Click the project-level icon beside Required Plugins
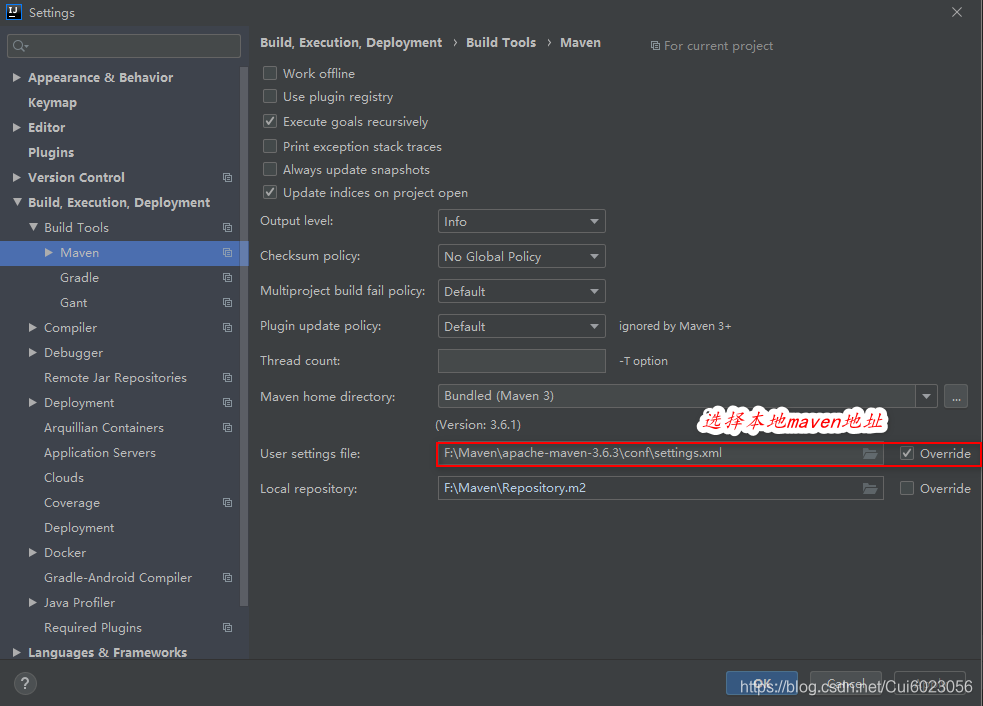This screenshot has width=983, height=706. 228,628
